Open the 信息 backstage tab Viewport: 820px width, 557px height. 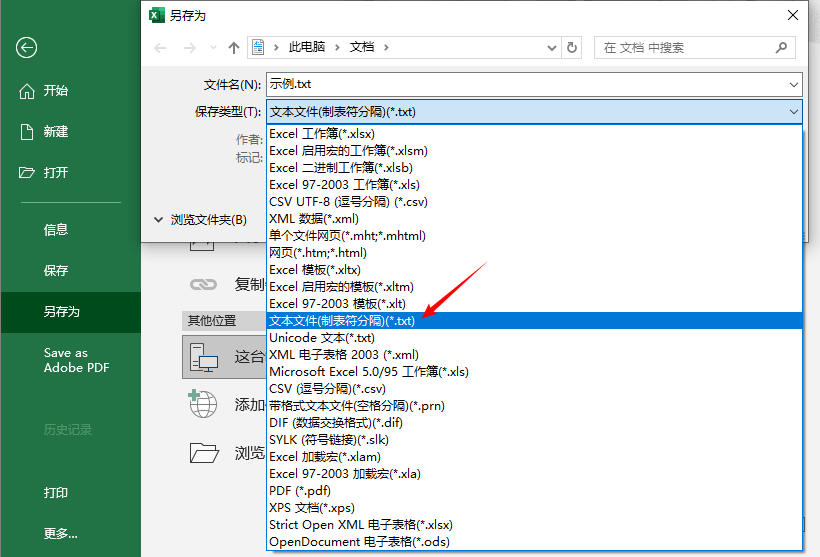tap(55, 229)
